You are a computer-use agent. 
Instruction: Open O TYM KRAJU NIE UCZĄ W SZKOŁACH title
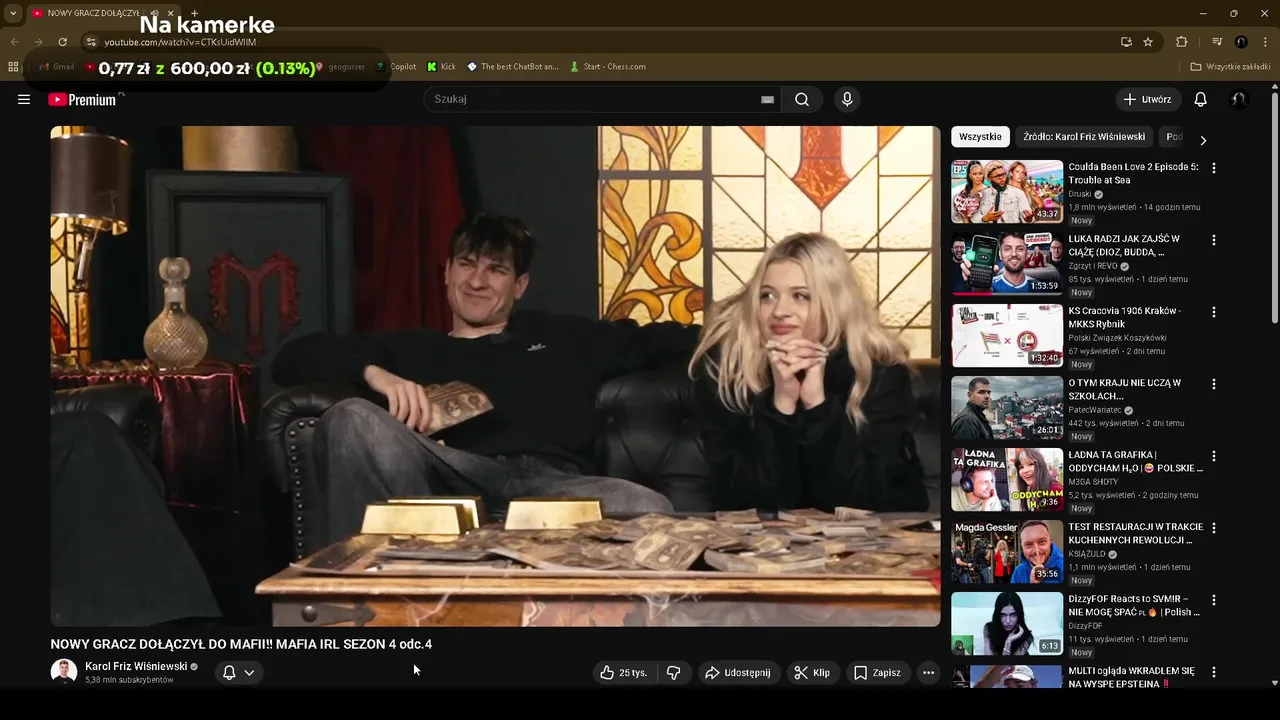(x=1125, y=390)
